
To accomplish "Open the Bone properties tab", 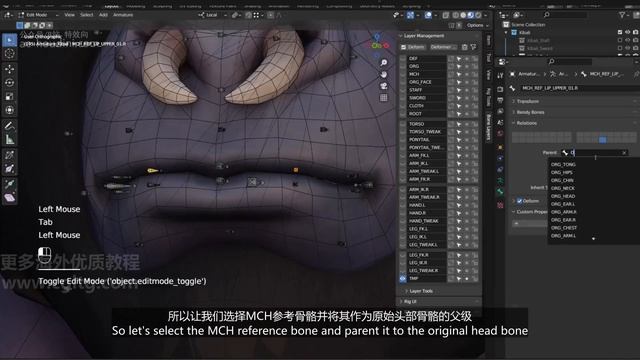I will coord(500,192).
